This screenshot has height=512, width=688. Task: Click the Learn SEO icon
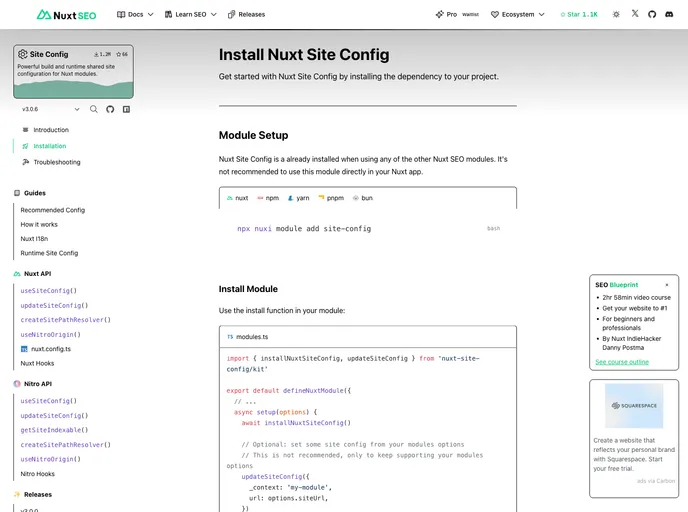[168, 14]
